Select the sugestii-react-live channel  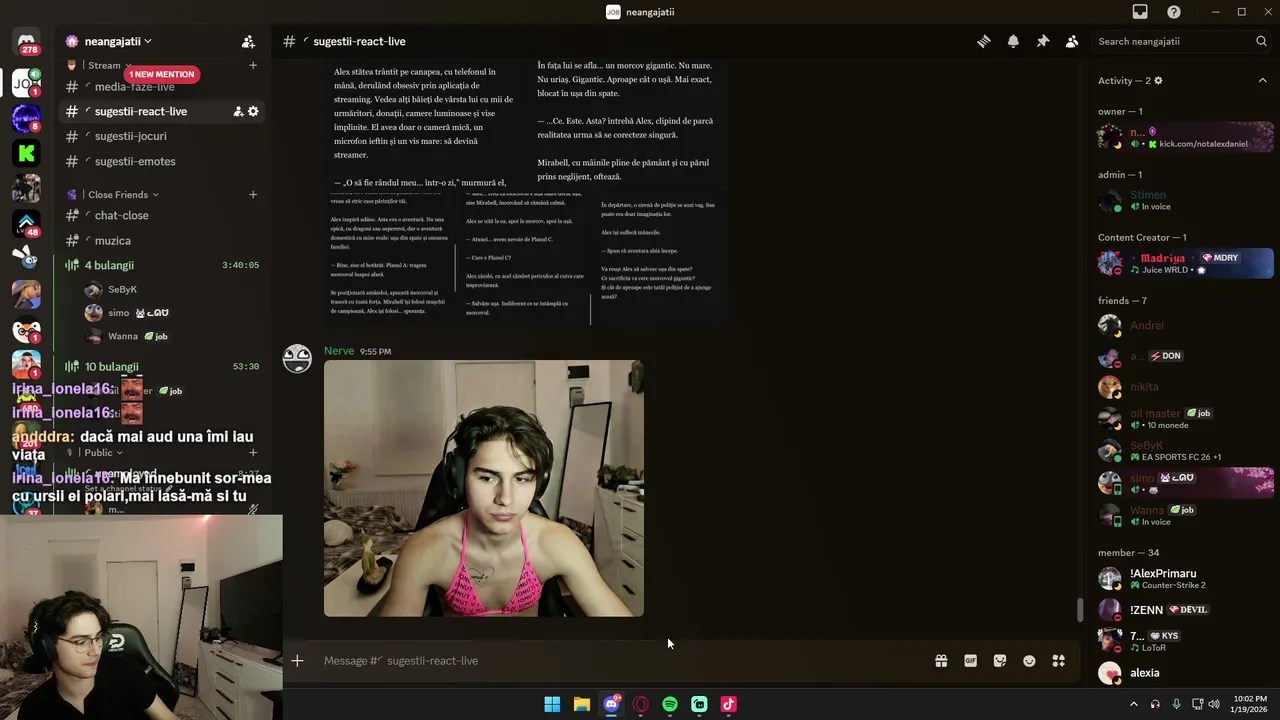[162, 111]
